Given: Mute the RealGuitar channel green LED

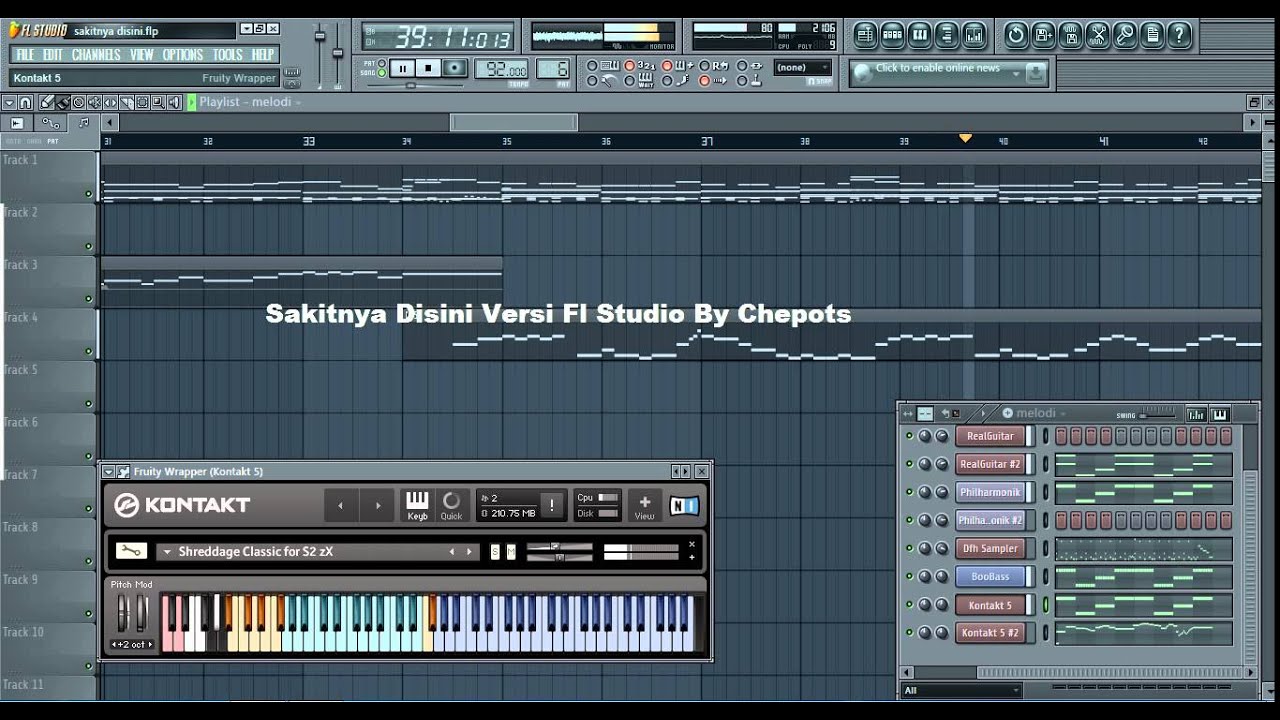Looking at the screenshot, I should point(909,436).
